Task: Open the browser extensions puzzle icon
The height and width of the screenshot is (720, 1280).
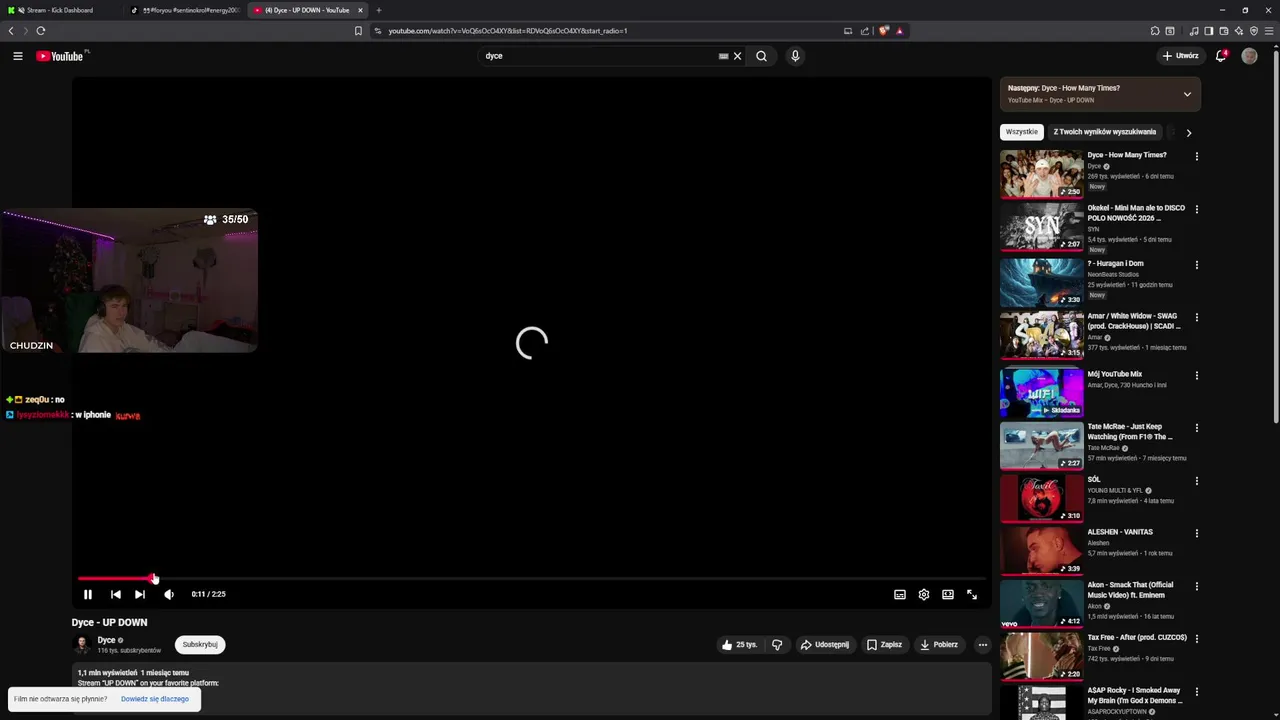Action: (1155, 31)
